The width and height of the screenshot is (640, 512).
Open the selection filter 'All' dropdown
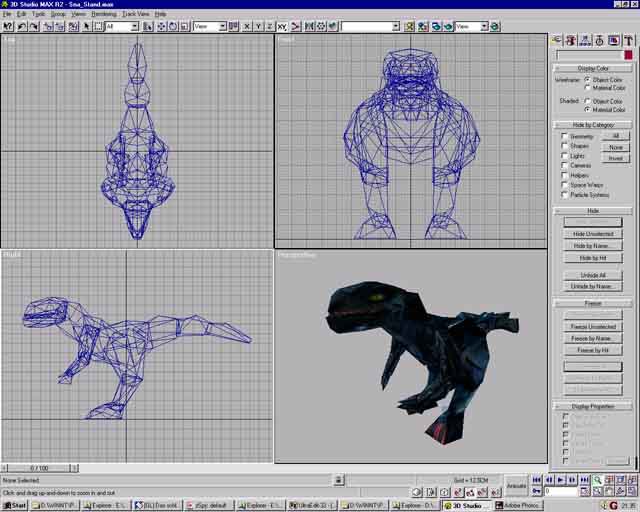[x=122, y=26]
